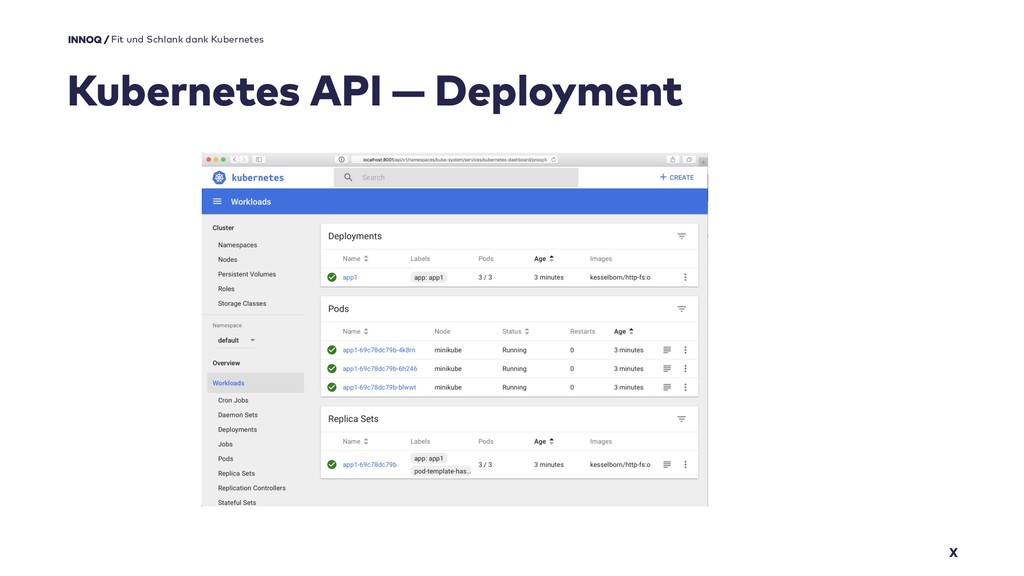View logs of pod app1-69c78dc79b-blwwt

click(x=667, y=387)
